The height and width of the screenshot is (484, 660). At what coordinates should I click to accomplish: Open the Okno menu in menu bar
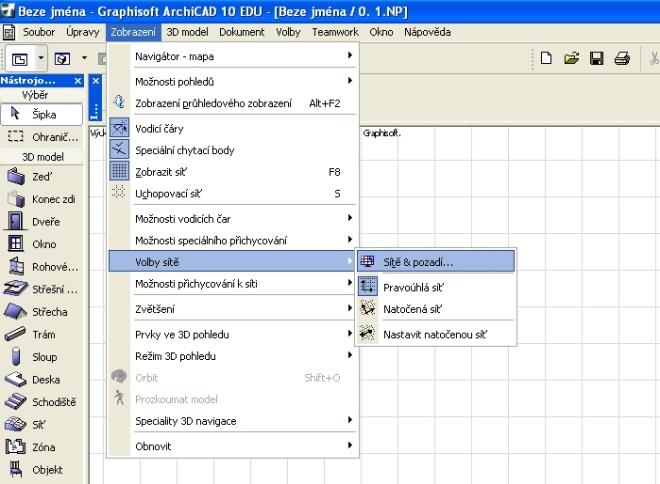click(x=381, y=32)
